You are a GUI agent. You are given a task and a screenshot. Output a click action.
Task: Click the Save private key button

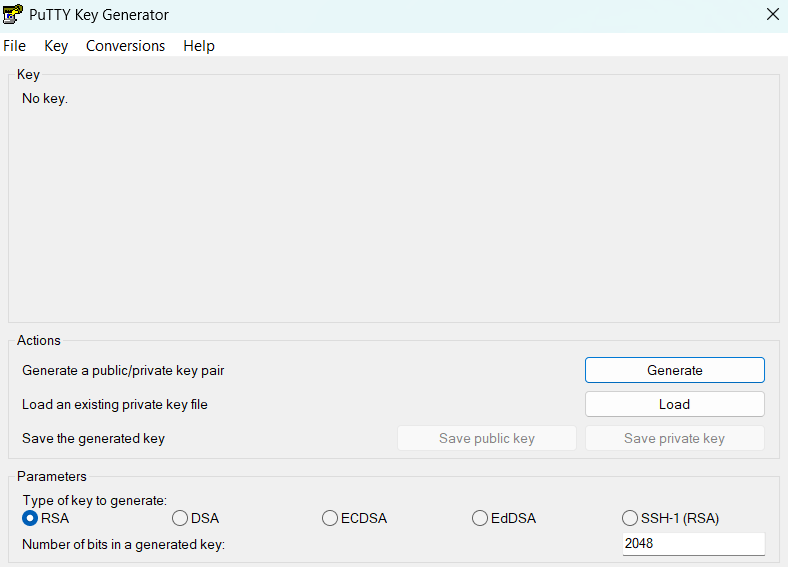click(x=674, y=438)
